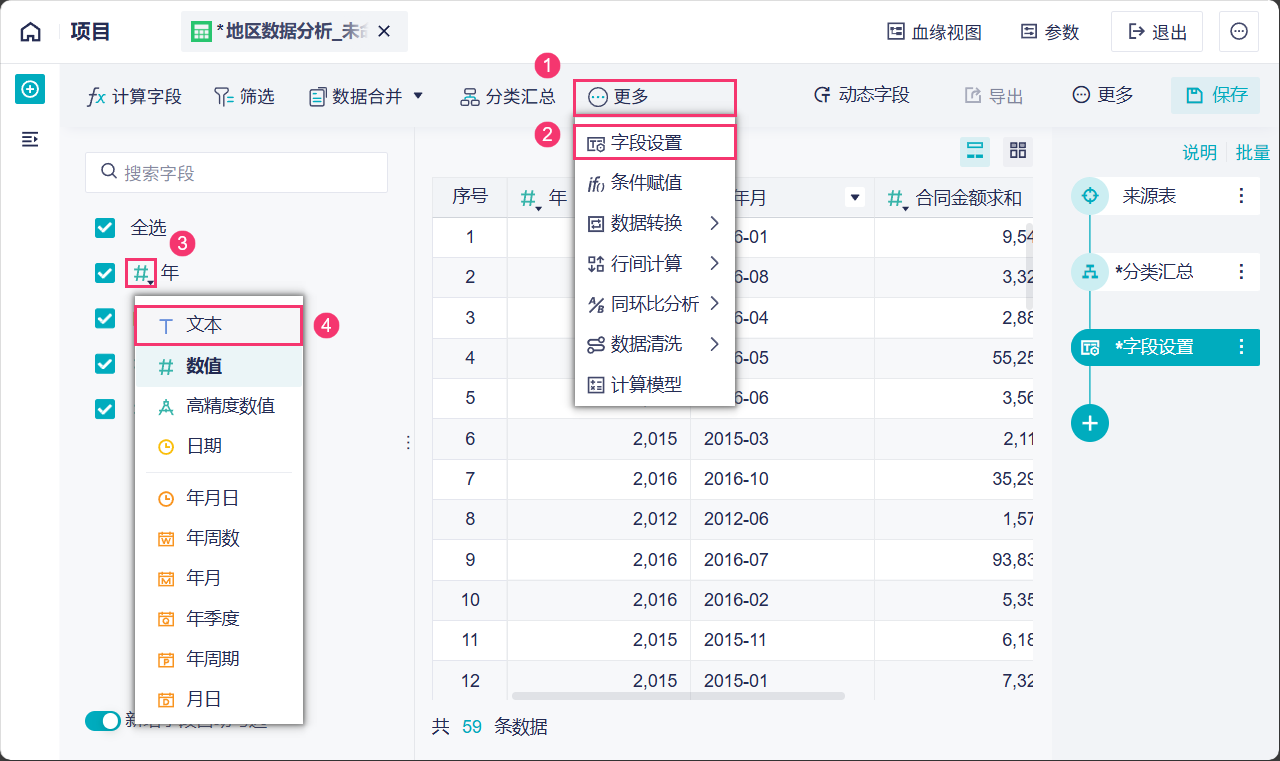Add a new step with plus button
This screenshot has height=761, width=1280.
pyautogui.click(x=1090, y=423)
